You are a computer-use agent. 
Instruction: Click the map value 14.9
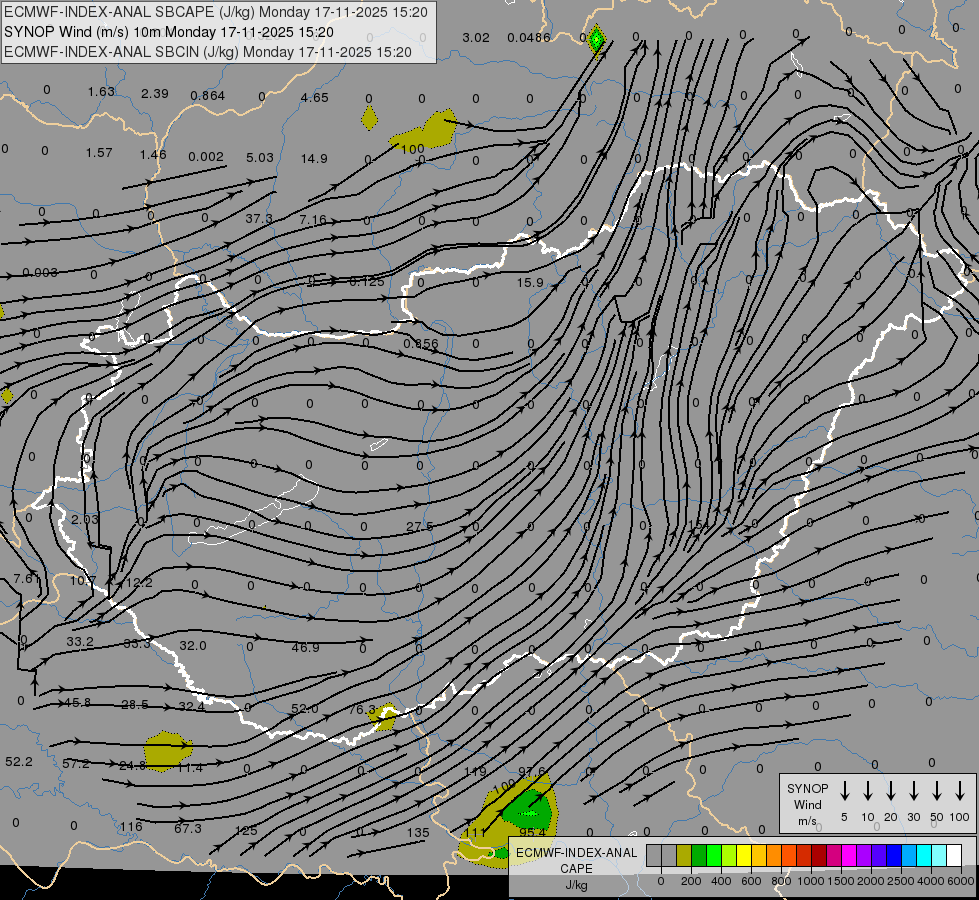pos(314,159)
